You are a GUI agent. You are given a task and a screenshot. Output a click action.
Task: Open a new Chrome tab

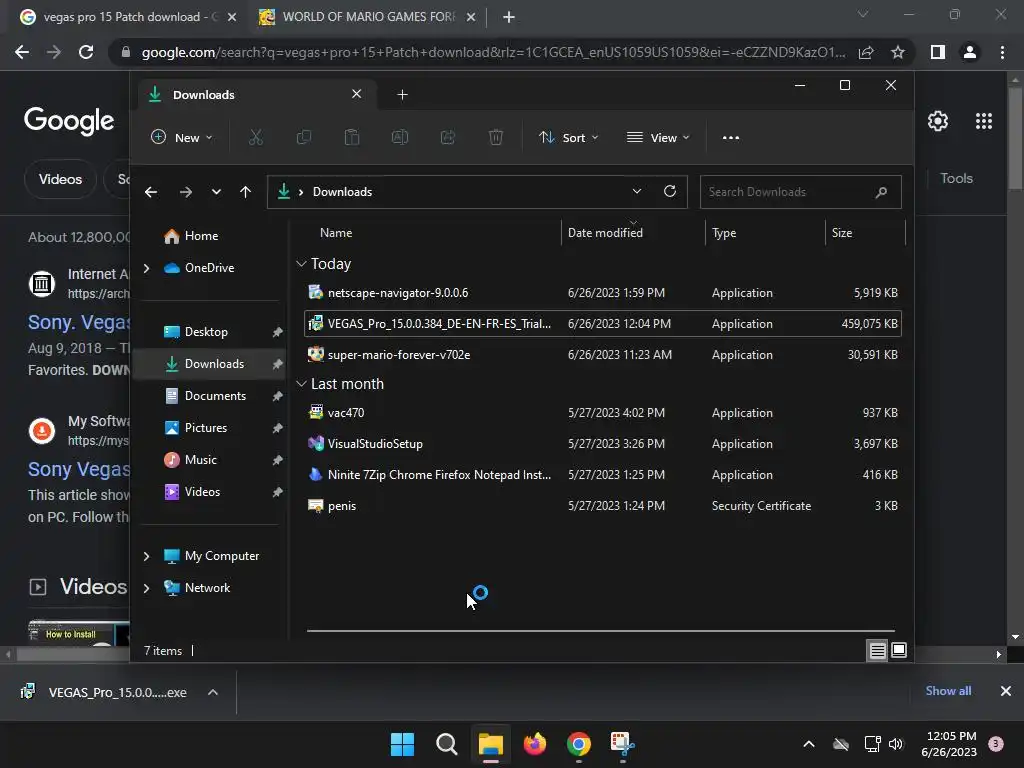509,17
